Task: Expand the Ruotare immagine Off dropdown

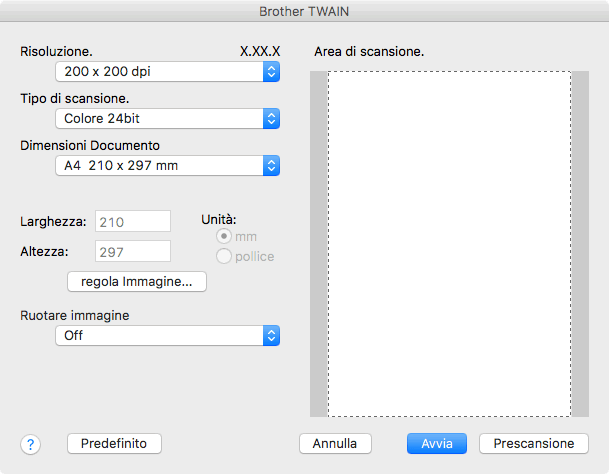Action: click(167, 335)
